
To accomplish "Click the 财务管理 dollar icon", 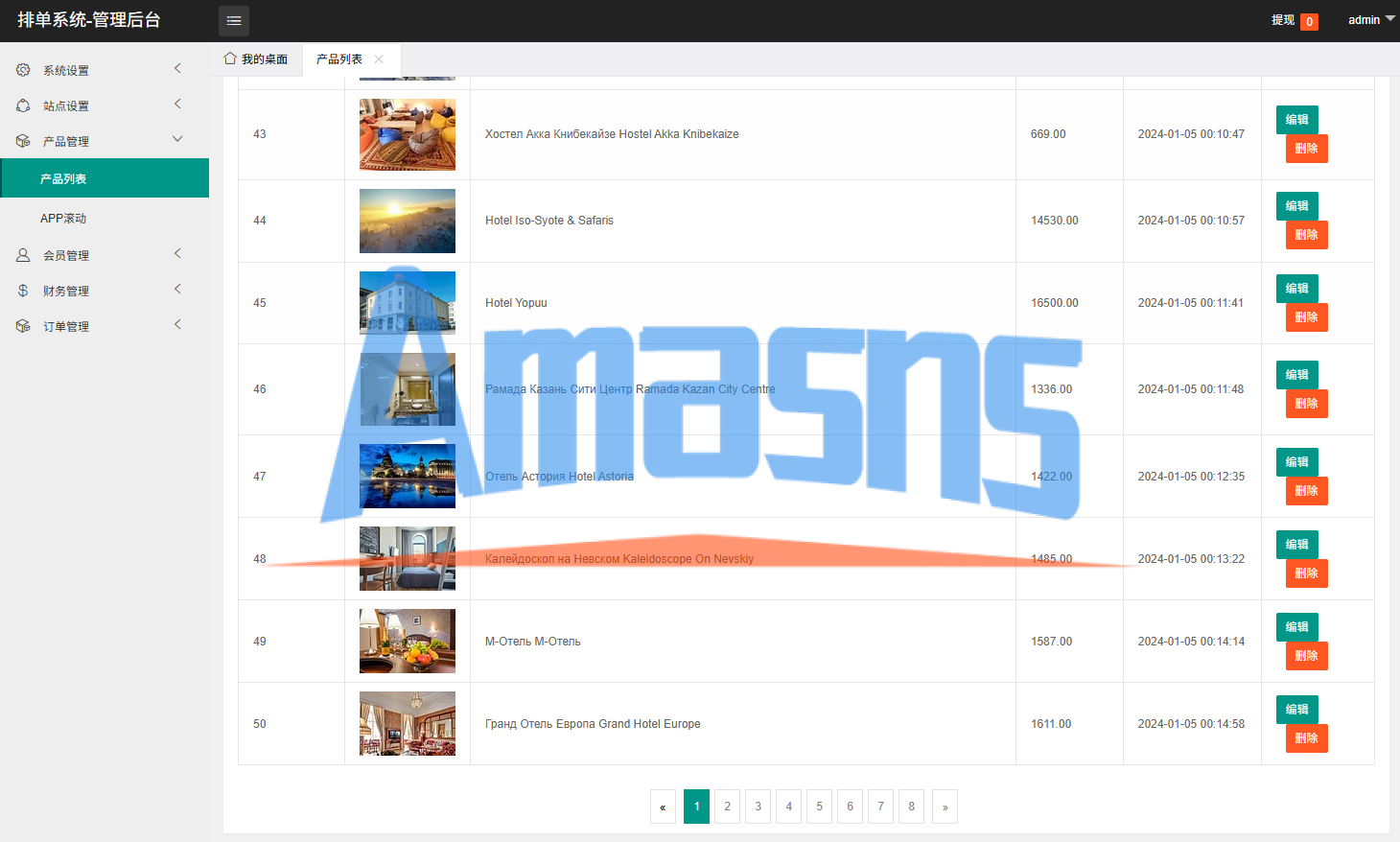I will [x=23, y=291].
